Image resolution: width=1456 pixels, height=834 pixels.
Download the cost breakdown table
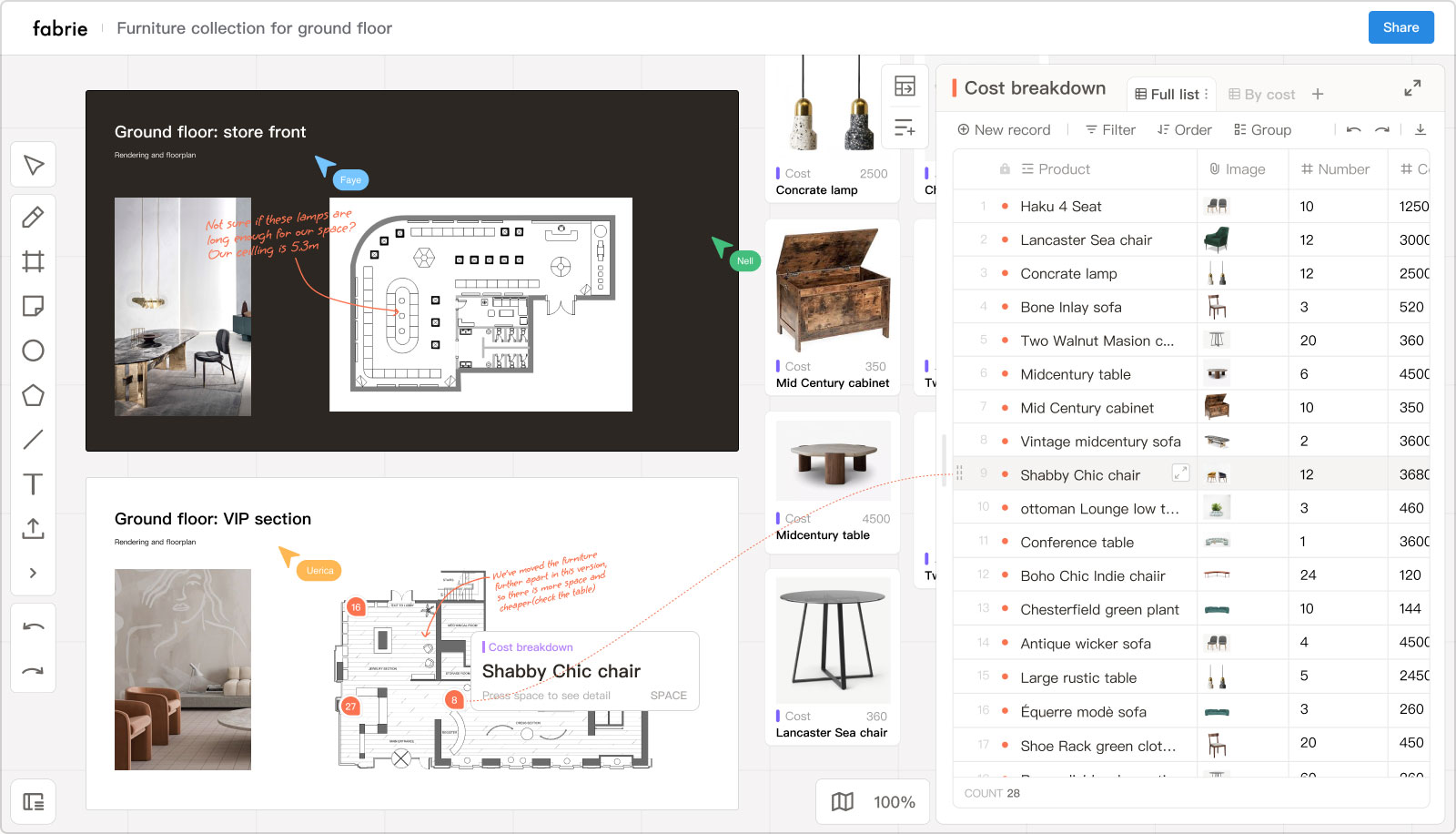[1420, 130]
